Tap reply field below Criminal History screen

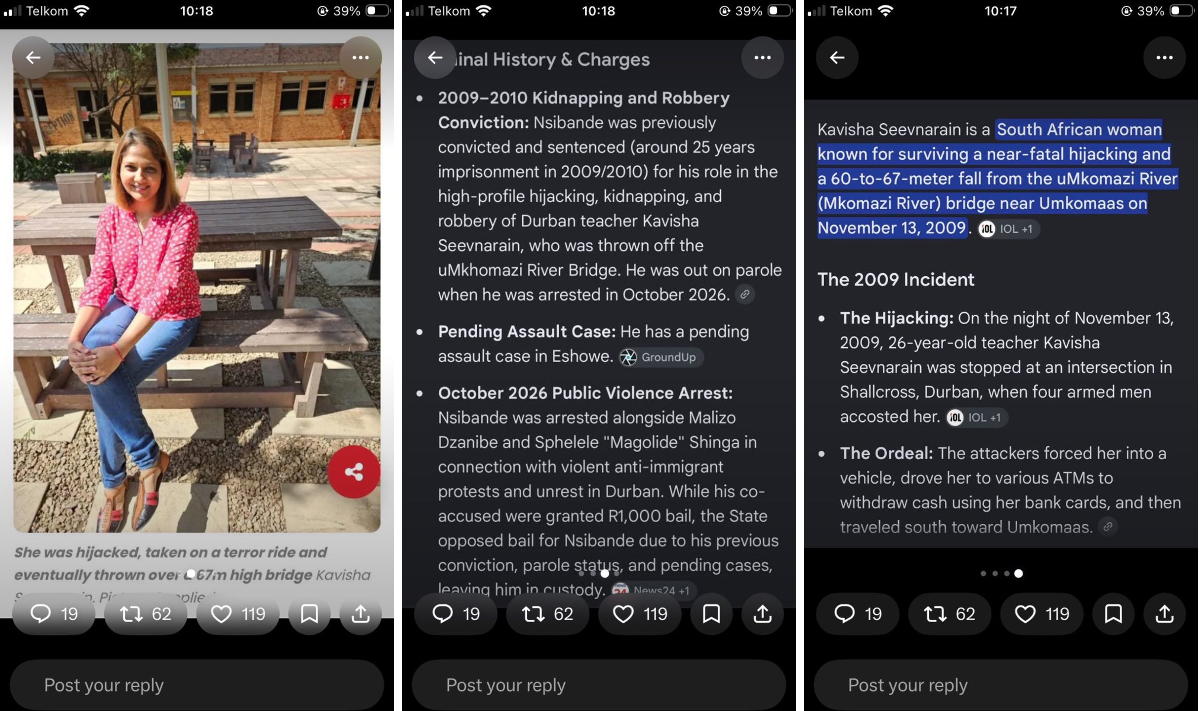pyautogui.click(x=600, y=685)
